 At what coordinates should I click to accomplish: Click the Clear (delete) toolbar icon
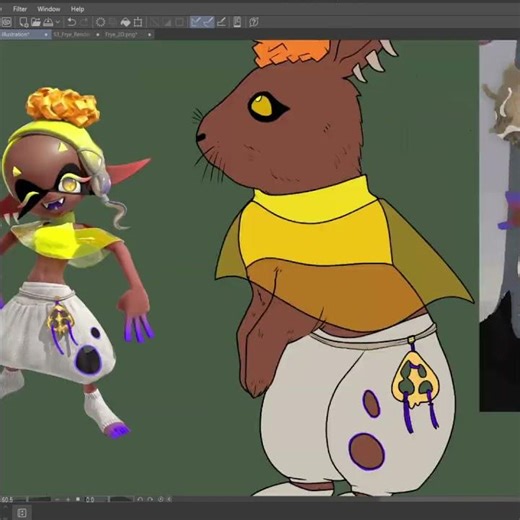[x=100, y=22]
